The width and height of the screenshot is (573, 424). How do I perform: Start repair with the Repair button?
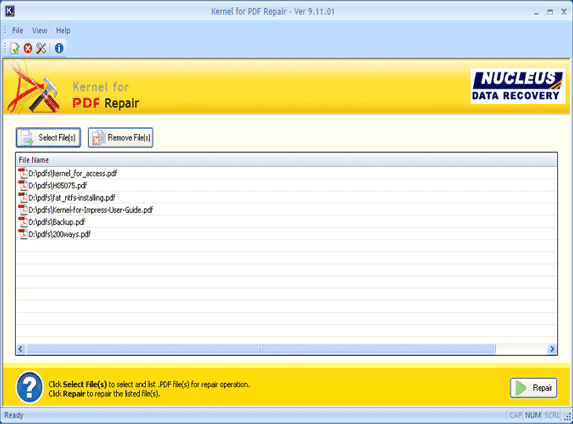534,388
